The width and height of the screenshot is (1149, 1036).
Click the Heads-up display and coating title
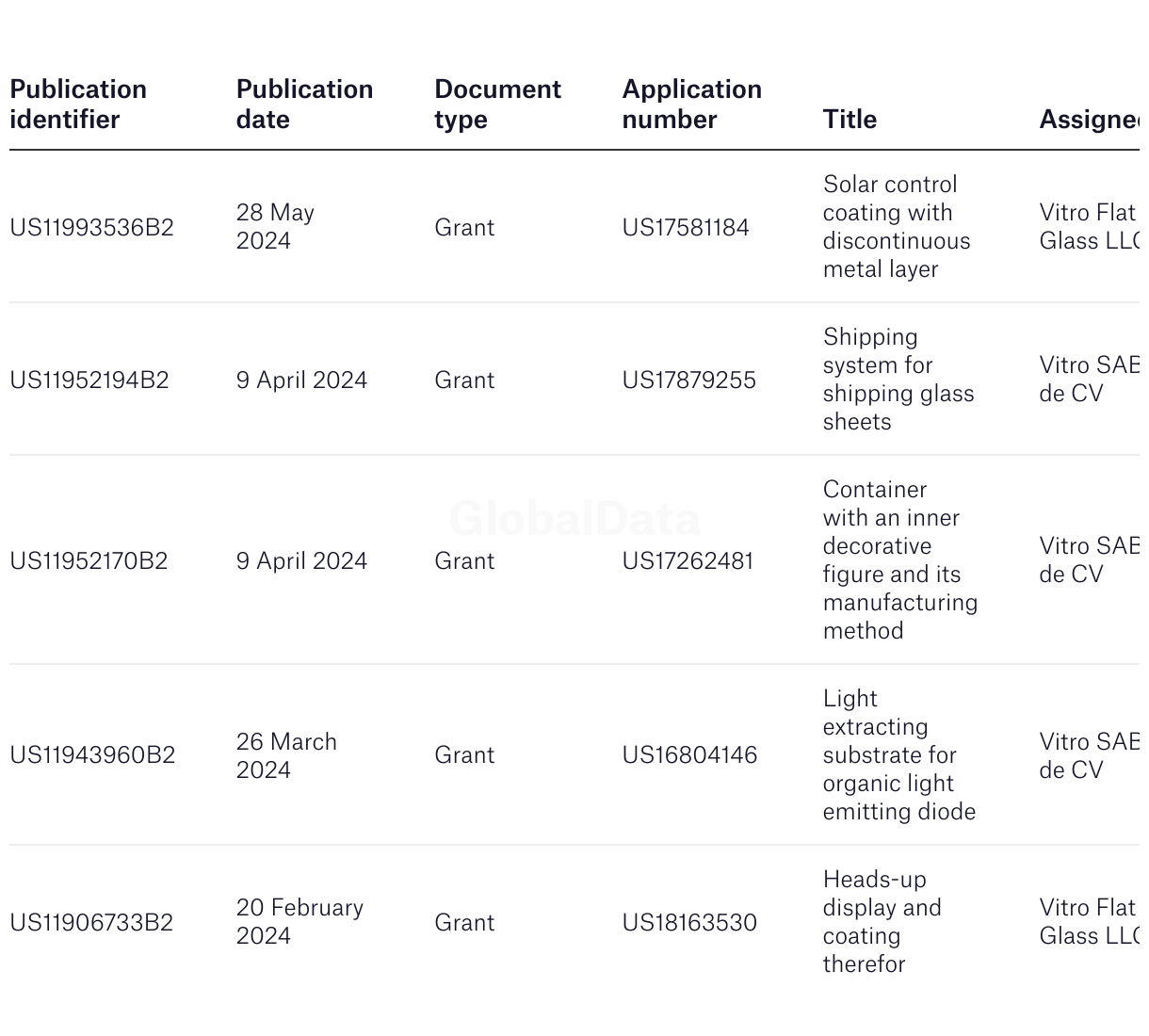pos(882,922)
